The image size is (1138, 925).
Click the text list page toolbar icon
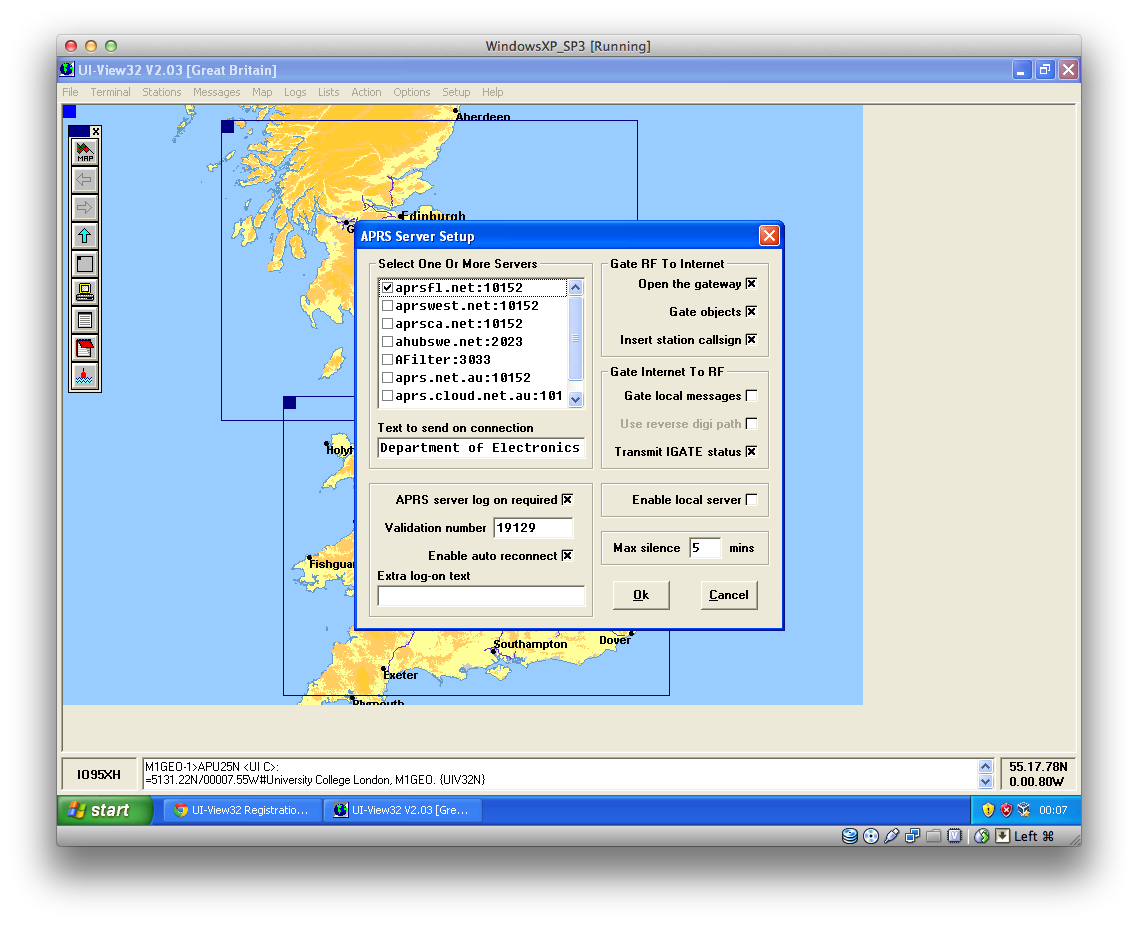tap(85, 320)
